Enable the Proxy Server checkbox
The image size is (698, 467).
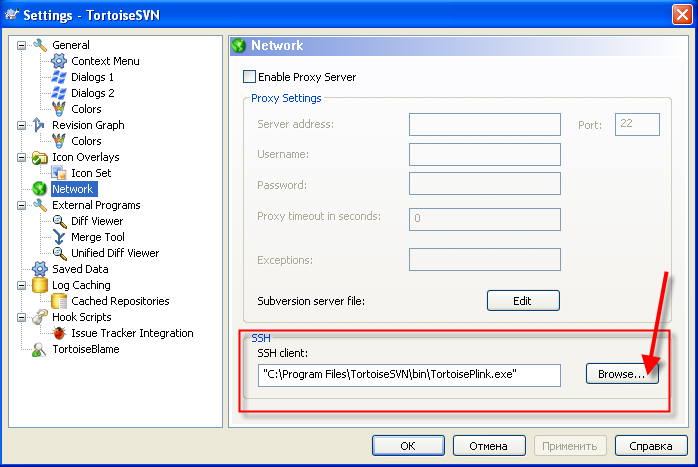[249, 77]
